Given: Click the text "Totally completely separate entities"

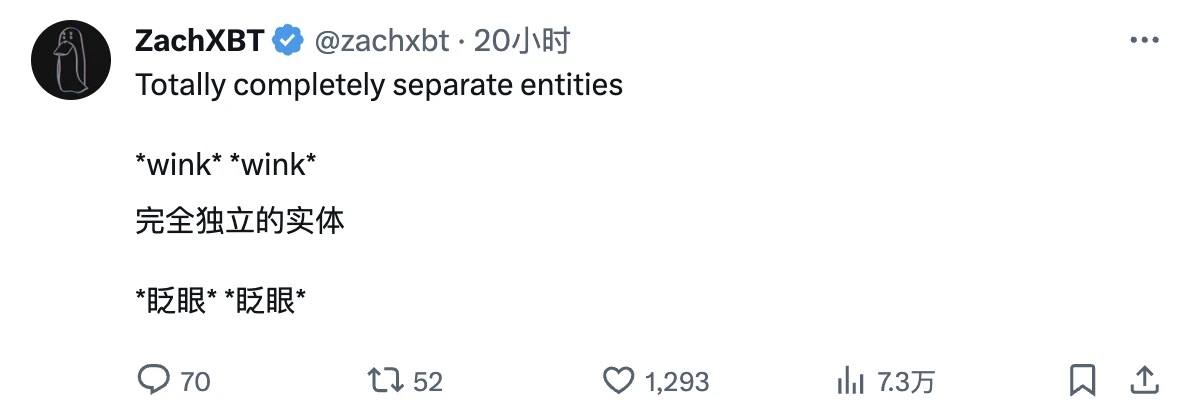Looking at the screenshot, I should tap(378, 85).
